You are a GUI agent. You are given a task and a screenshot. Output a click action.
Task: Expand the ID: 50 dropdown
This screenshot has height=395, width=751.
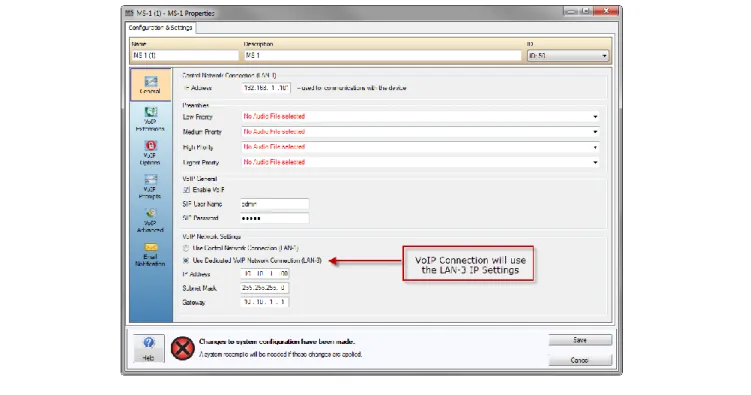click(x=568, y=56)
